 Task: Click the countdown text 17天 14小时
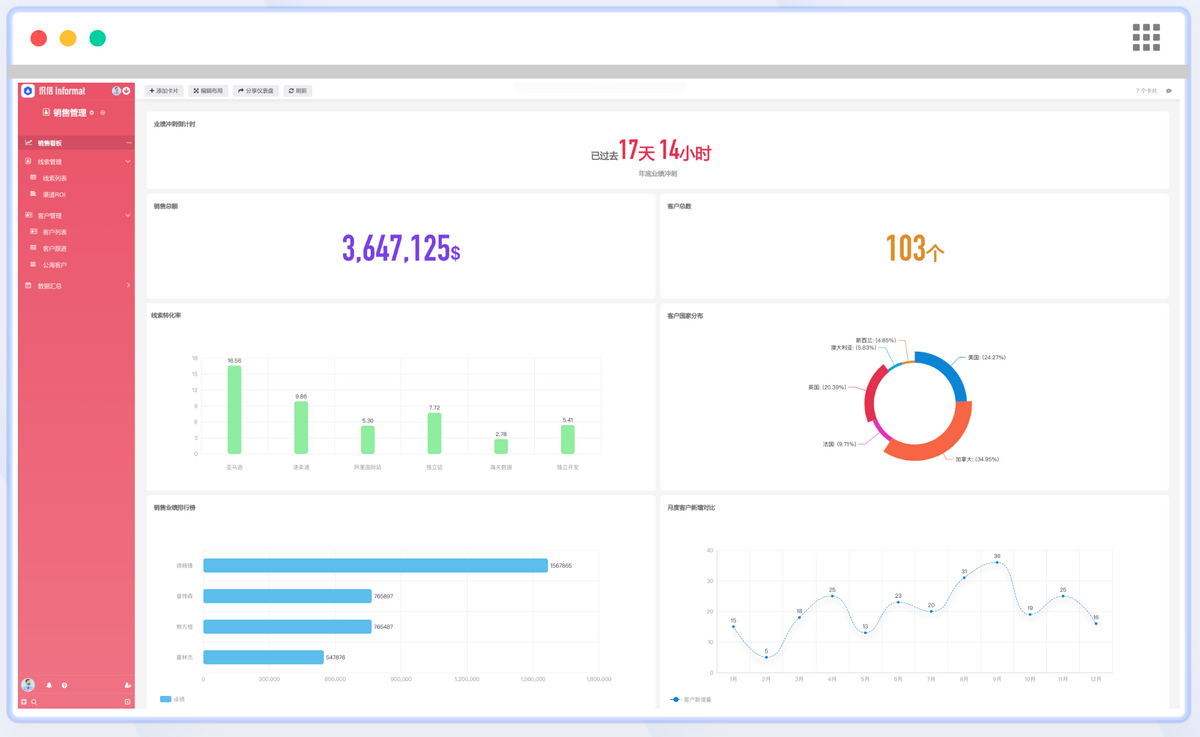coord(664,151)
